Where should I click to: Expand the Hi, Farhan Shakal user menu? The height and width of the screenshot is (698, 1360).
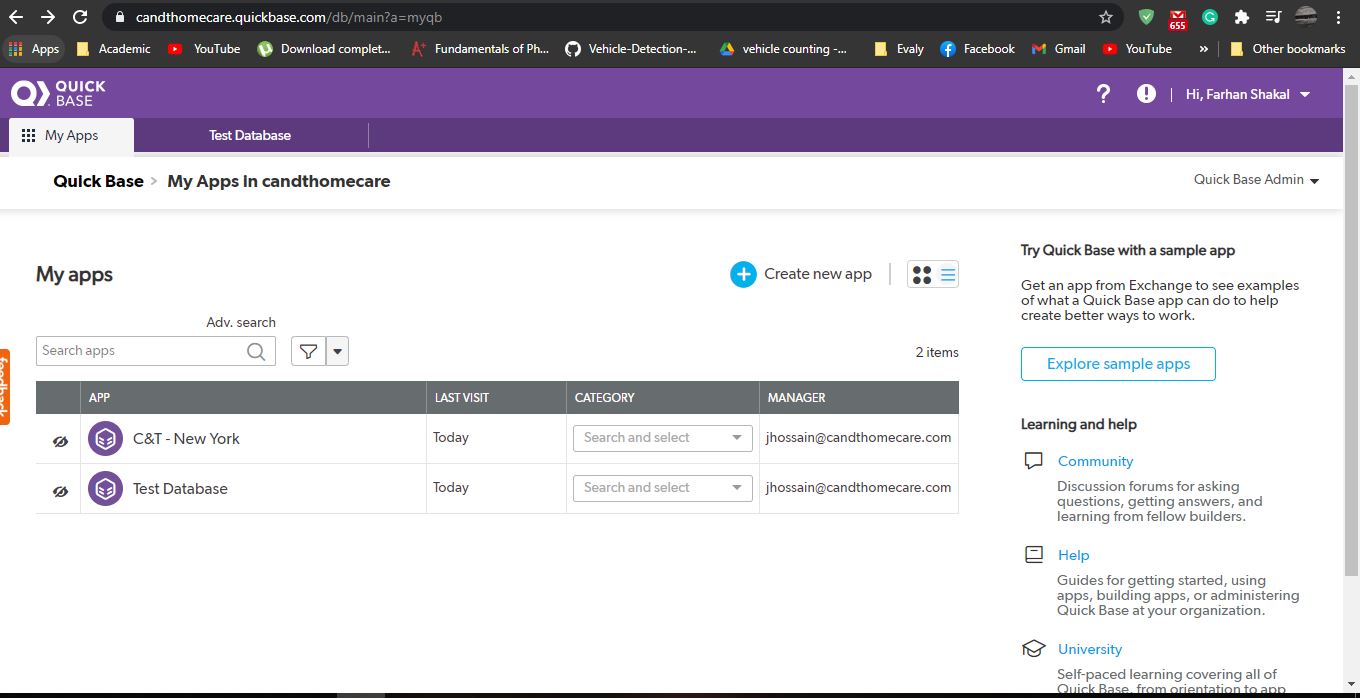[1248, 94]
